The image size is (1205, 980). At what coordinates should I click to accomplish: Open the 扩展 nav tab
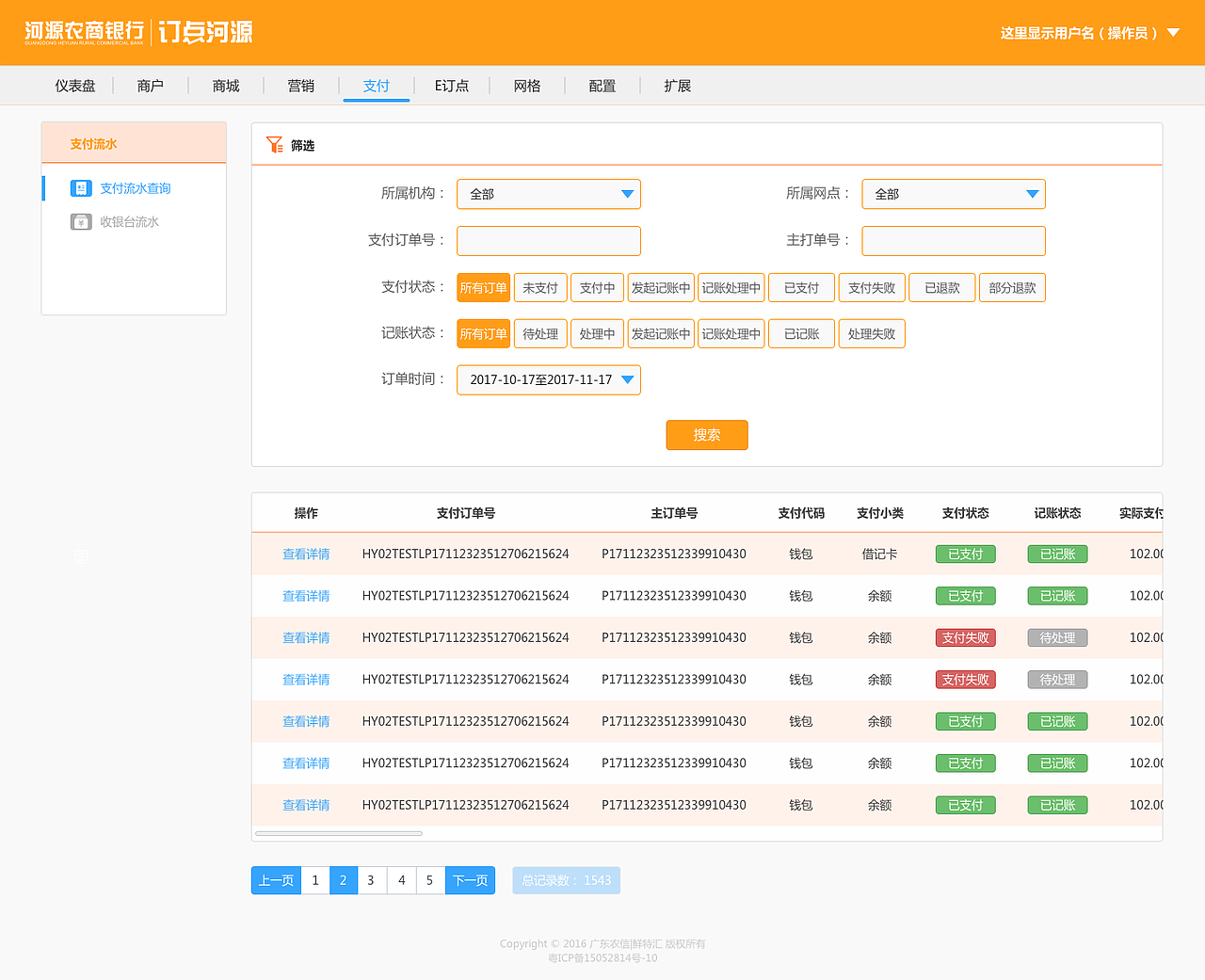(678, 86)
